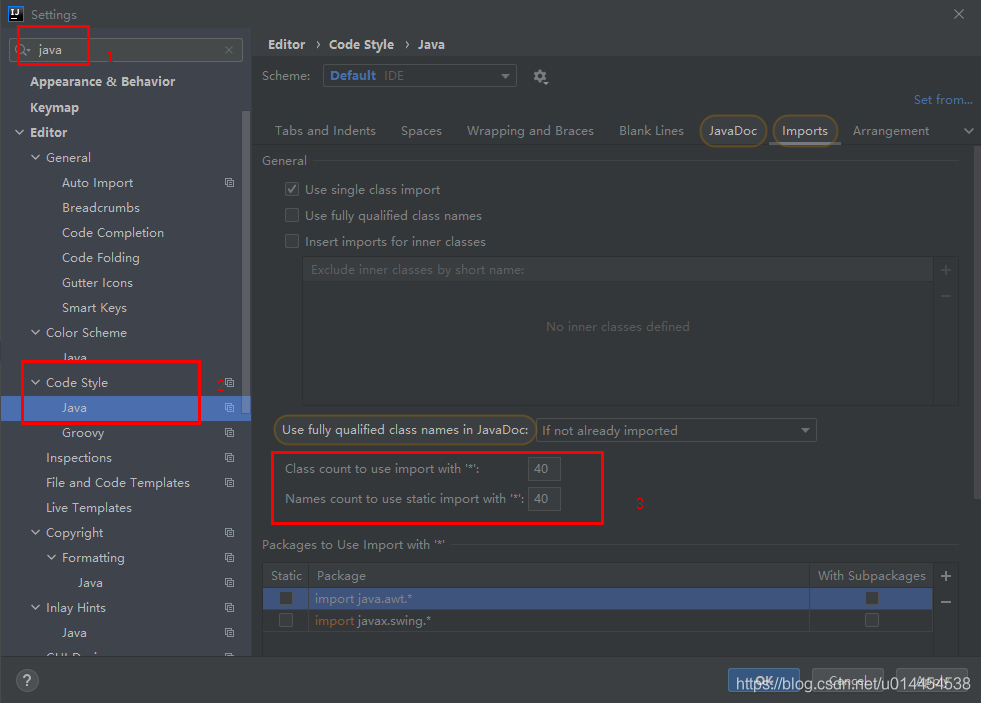Collapse the Copyright tree node
The height and width of the screenshot is (703, 981).
point(36,532)
